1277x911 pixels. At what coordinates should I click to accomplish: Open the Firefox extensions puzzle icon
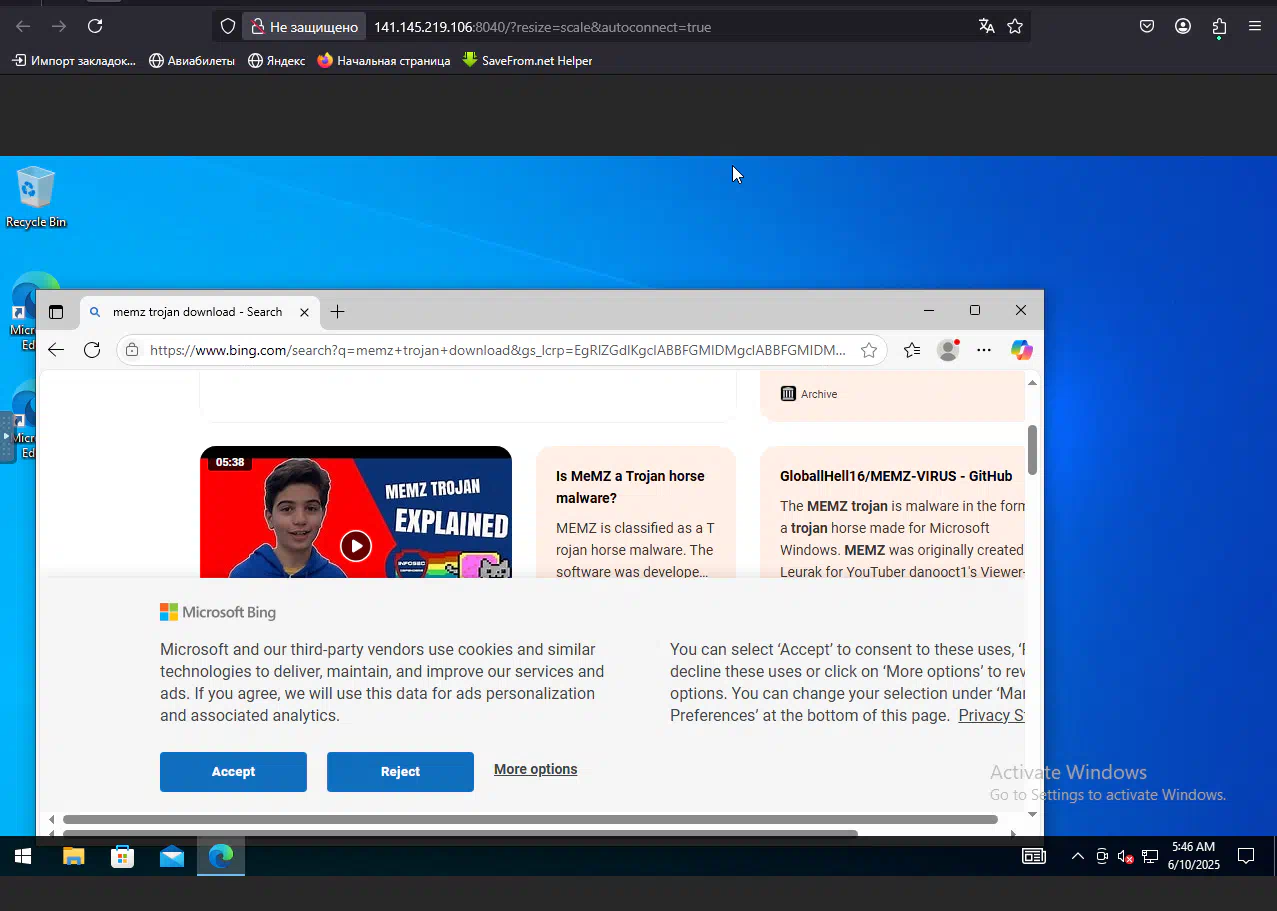pyautogui.click(x=1219, y=27)
